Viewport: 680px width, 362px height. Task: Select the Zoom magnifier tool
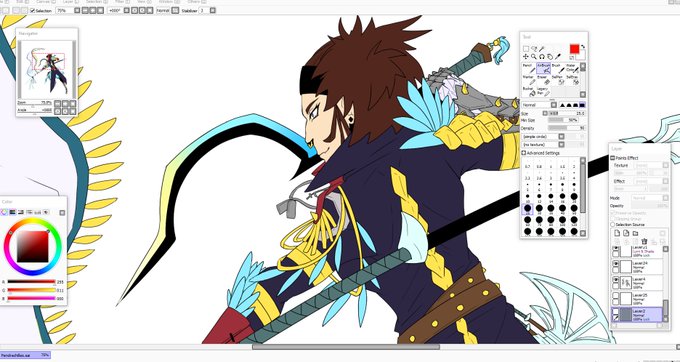point(533,57)
